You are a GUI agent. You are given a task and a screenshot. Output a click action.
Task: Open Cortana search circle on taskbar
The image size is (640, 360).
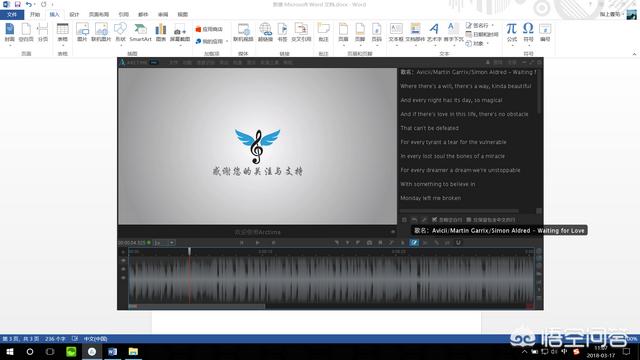(x=30, y=351)
